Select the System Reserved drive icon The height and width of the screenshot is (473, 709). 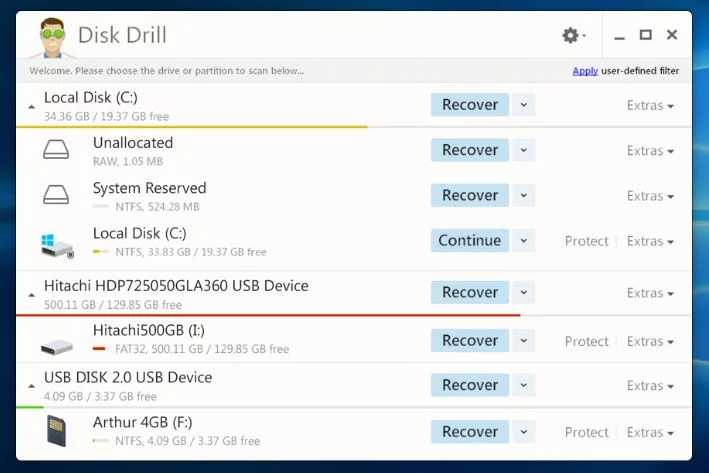pos(56,195)
